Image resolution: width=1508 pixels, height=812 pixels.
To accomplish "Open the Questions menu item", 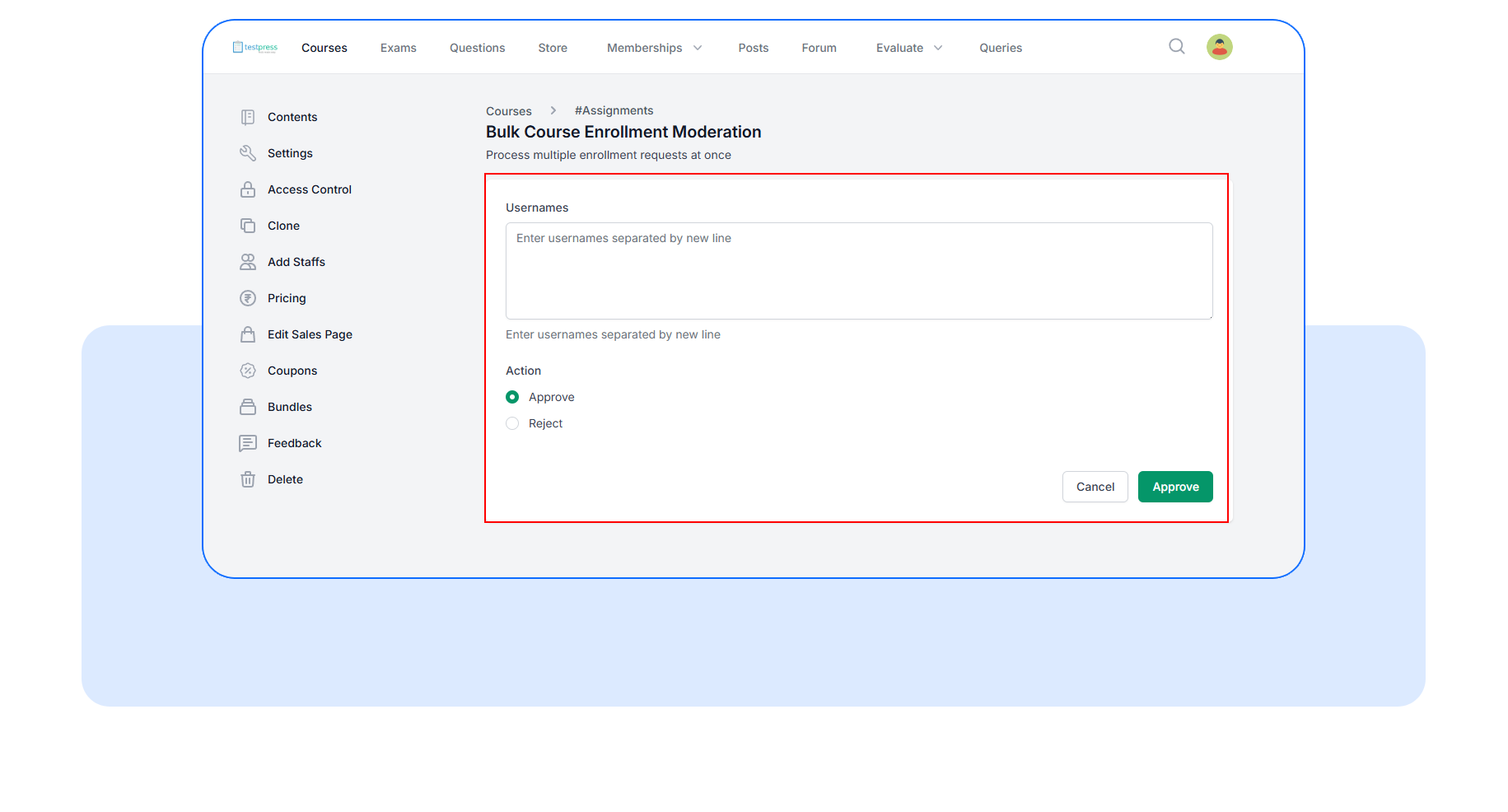I will click(x=477, y=48).
